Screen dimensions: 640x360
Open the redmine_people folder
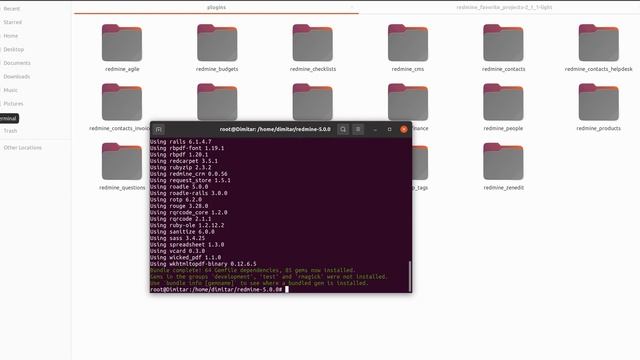coord(503,102)
